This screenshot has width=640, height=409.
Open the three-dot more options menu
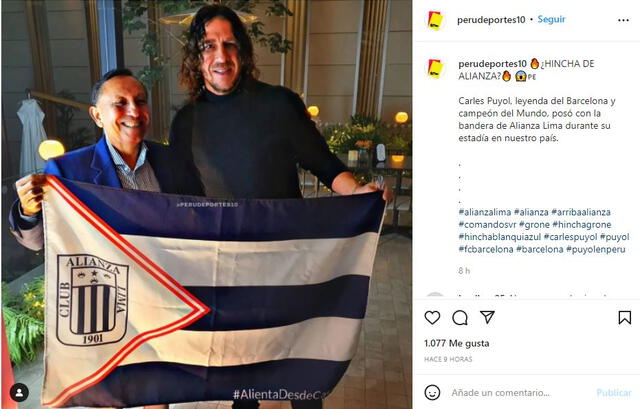(623, 20)
